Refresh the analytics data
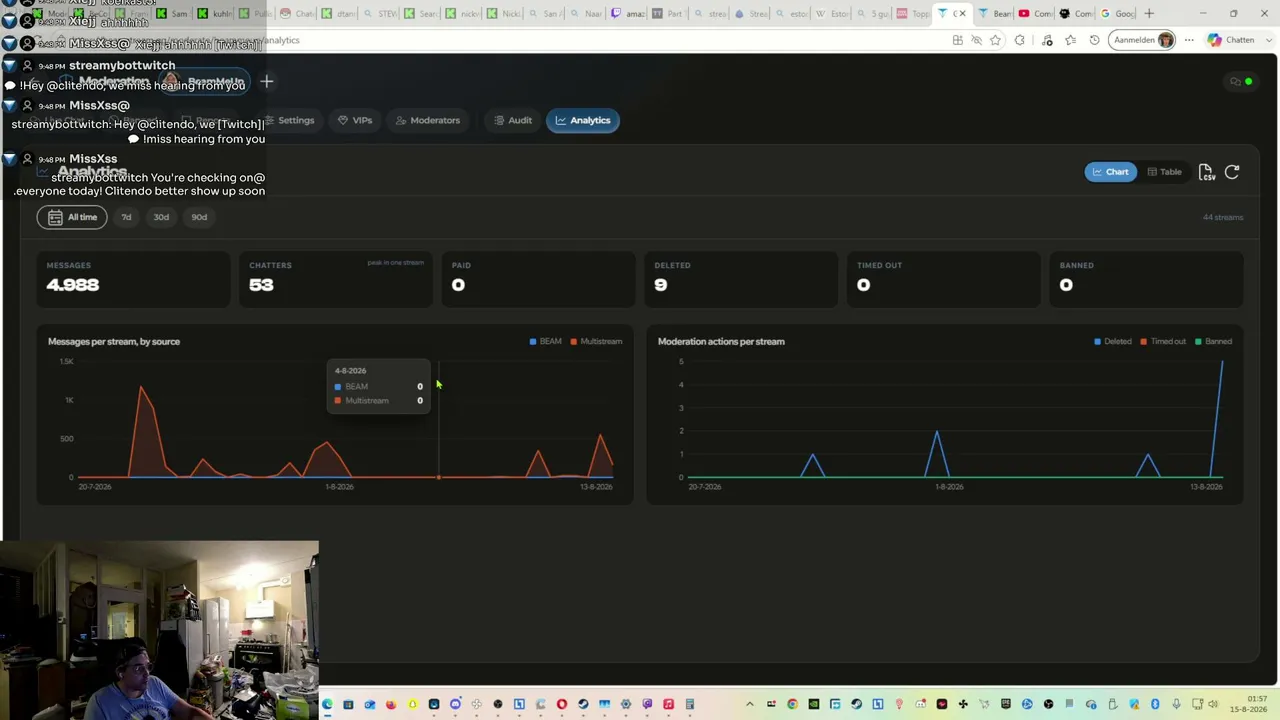Screen dimensions: 1280x720 point(1232,172)
